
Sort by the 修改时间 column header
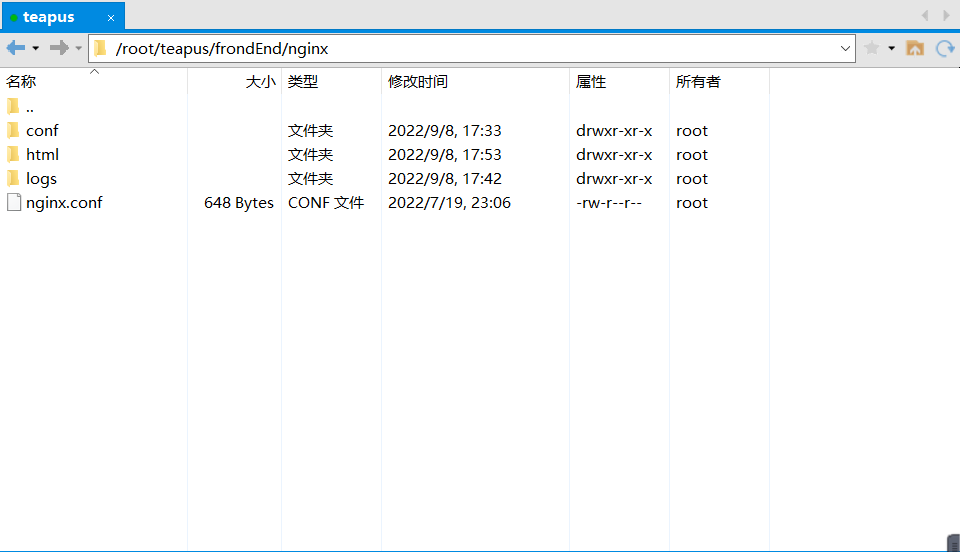click(418, 82)
